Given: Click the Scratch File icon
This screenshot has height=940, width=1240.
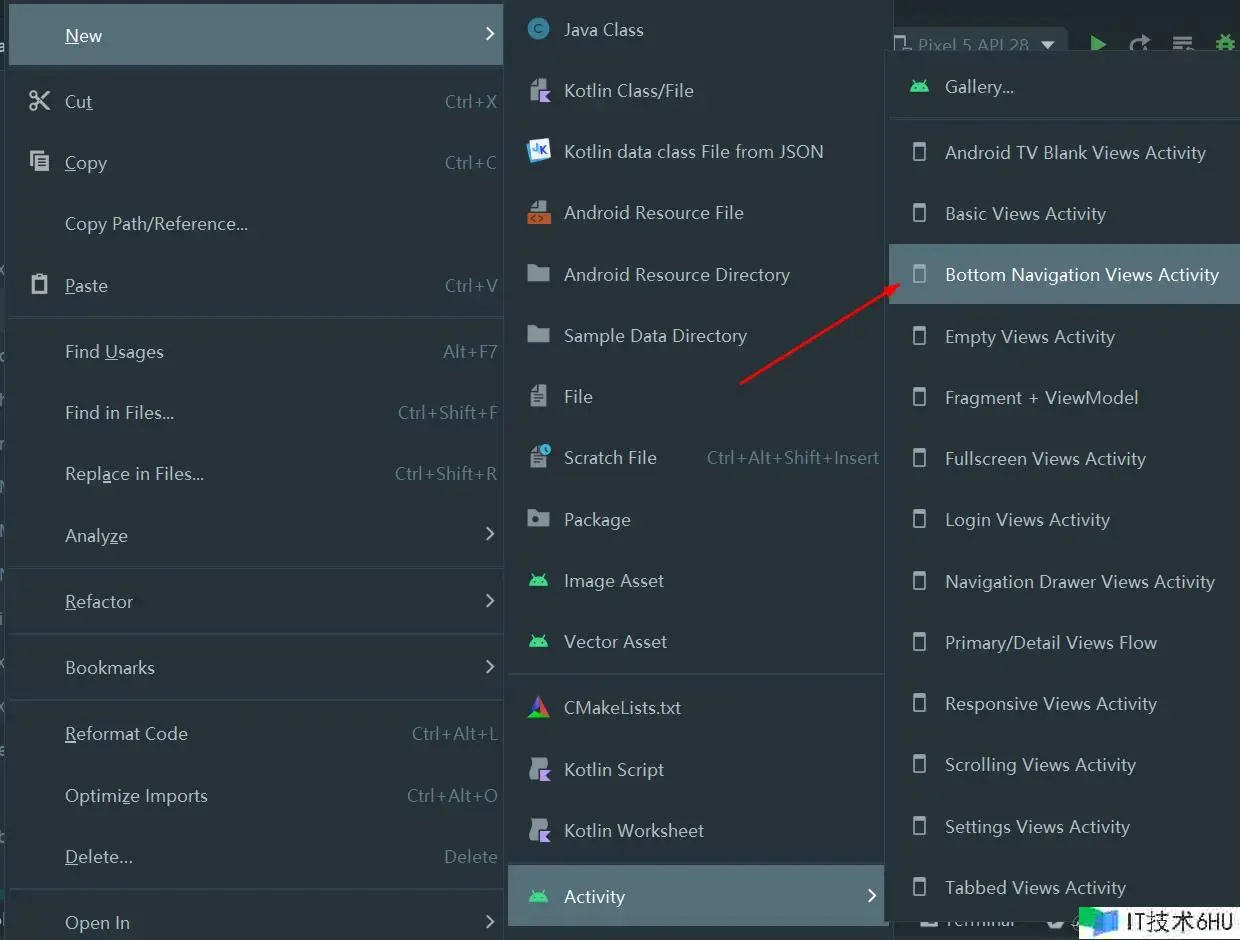Looking at the screenshot, I should pos(539,458).
